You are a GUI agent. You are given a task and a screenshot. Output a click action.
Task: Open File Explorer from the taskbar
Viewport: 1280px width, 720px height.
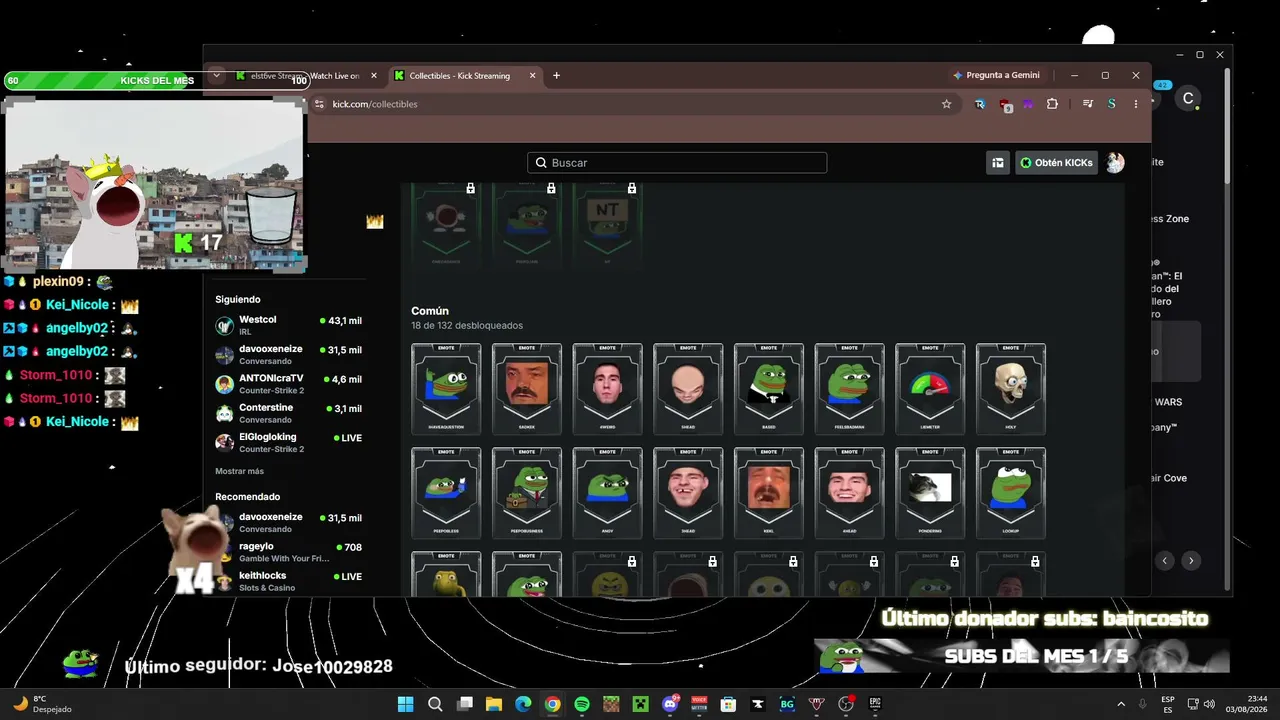tap(493, 704)
